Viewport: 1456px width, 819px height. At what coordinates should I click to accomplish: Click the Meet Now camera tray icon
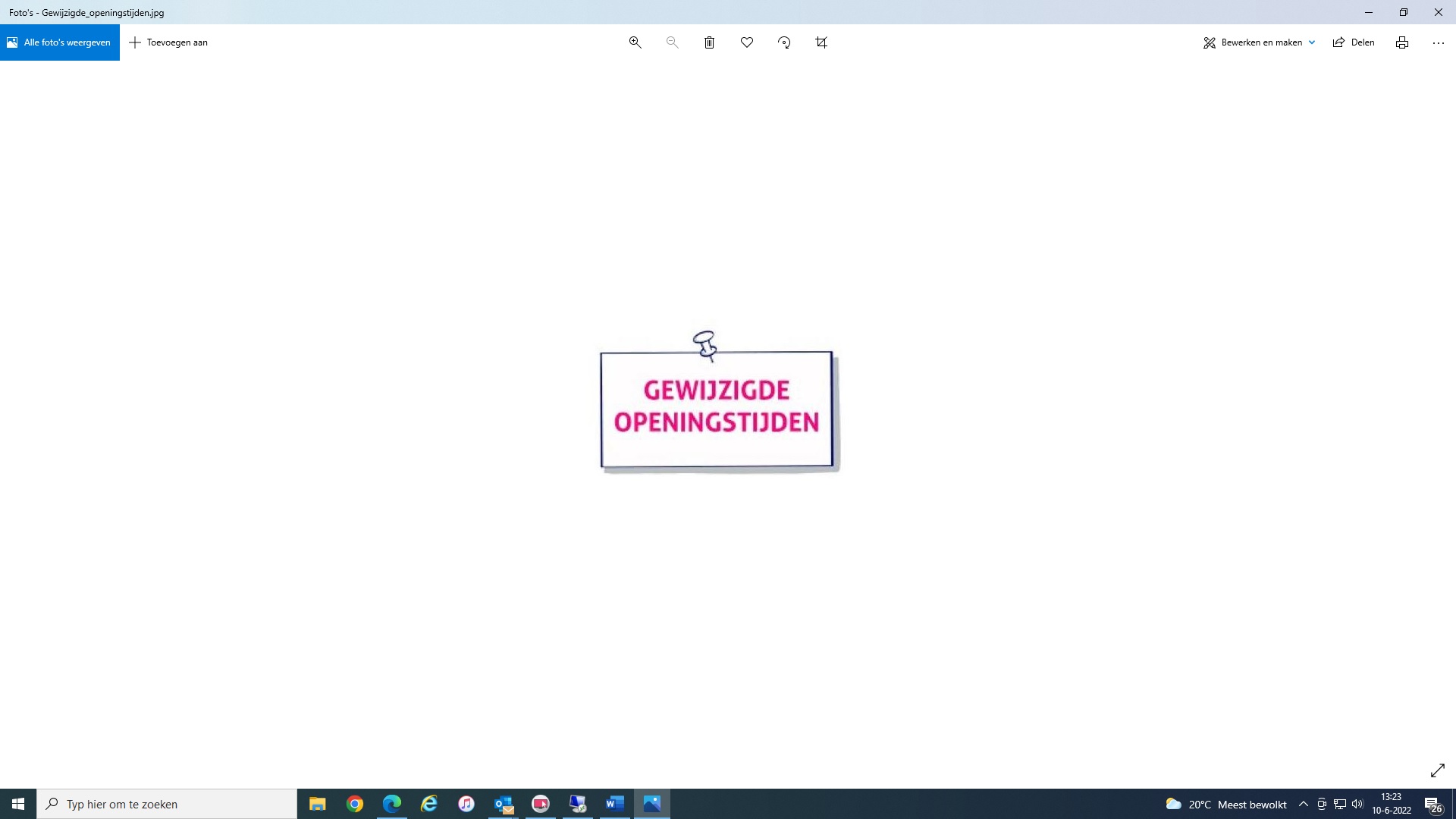tap(1322, 804)
